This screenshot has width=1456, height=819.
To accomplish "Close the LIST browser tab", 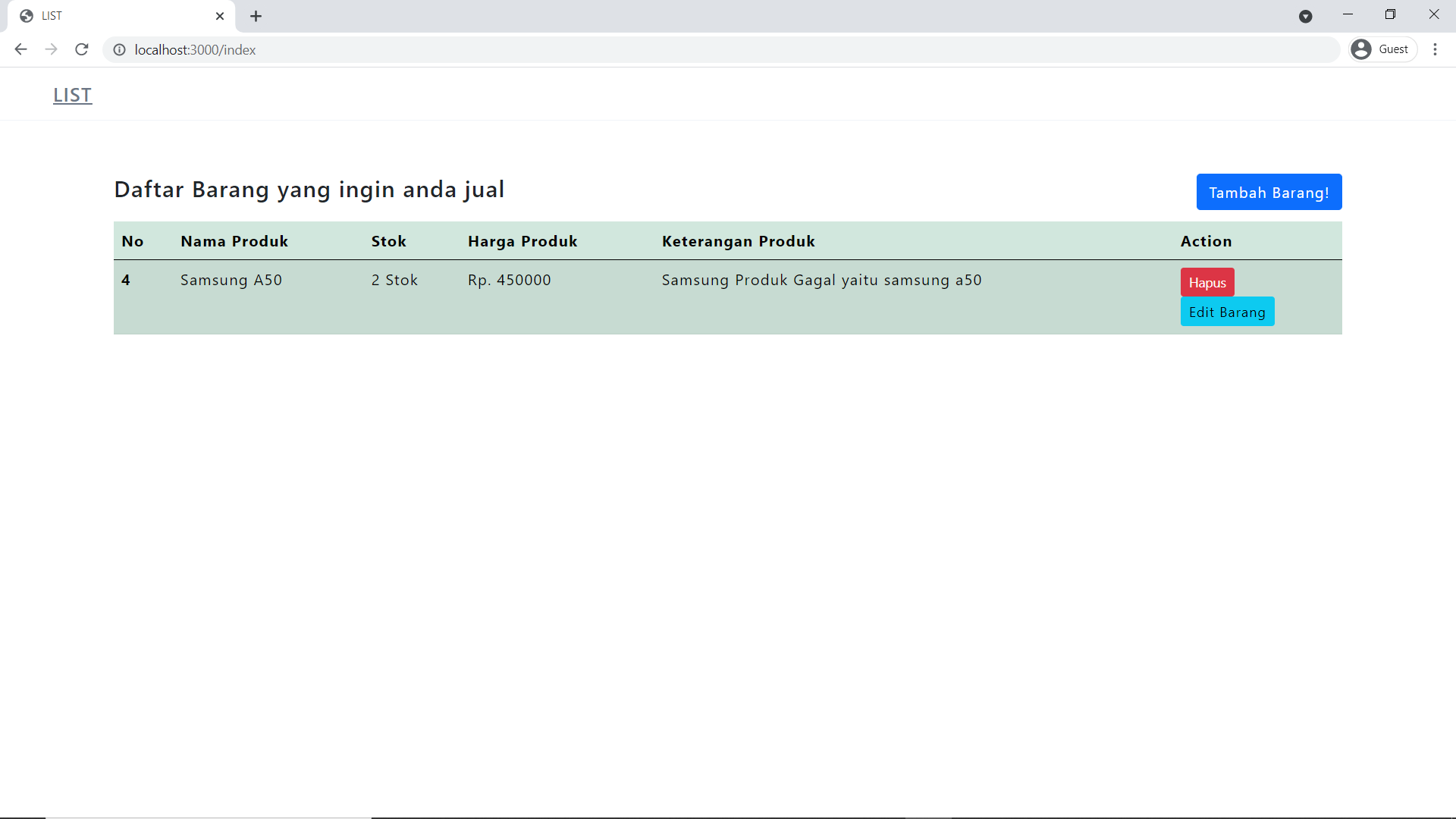I will pyautogui.click(x=220, y=16).
